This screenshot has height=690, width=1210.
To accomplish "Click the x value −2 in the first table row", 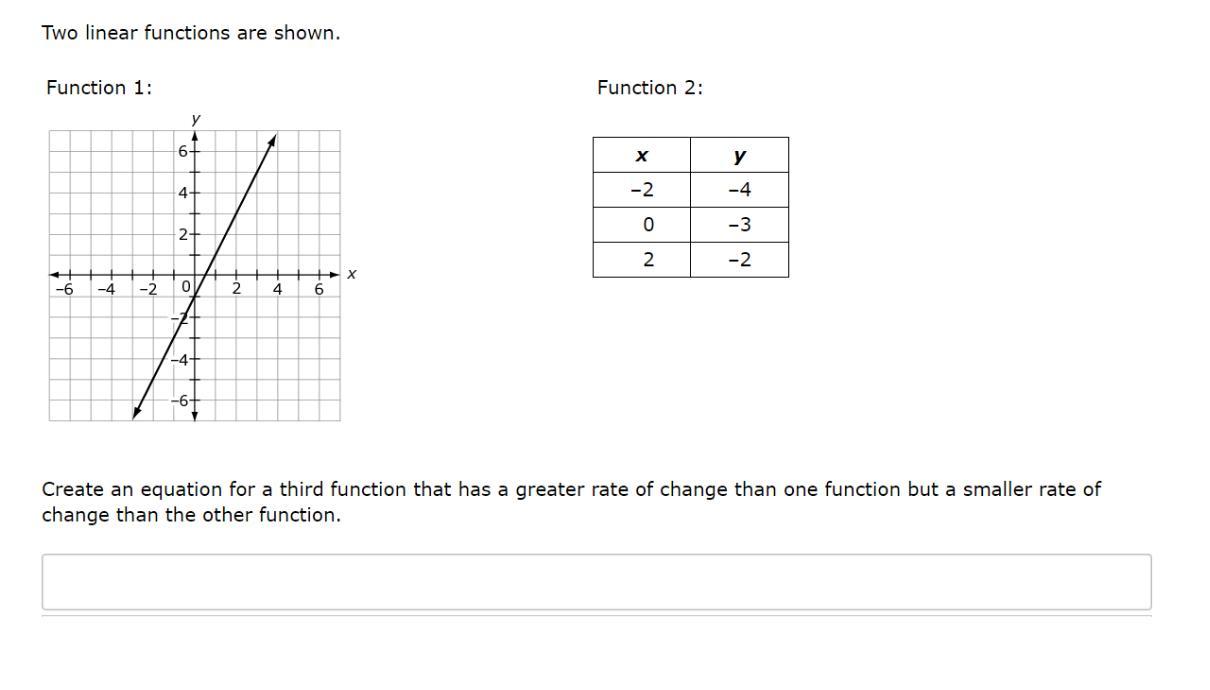I will [x=641, y=190].
